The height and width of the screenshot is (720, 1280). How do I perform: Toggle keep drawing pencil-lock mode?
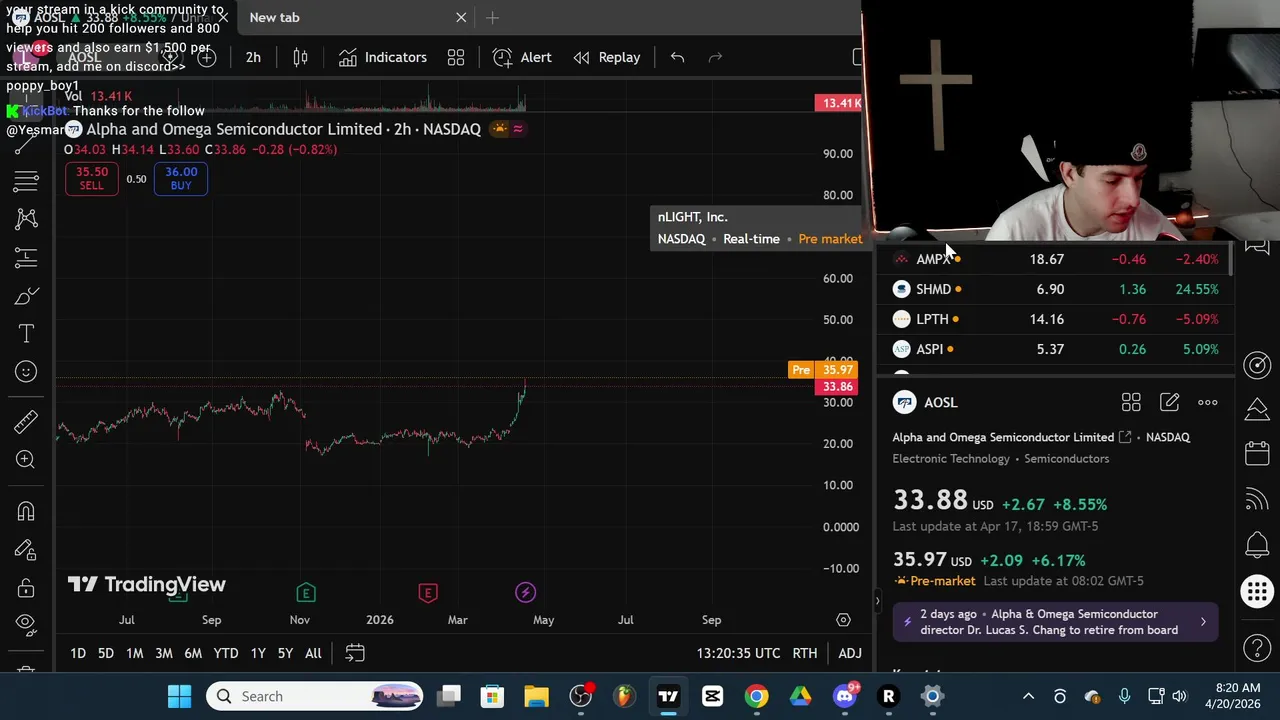26,550
